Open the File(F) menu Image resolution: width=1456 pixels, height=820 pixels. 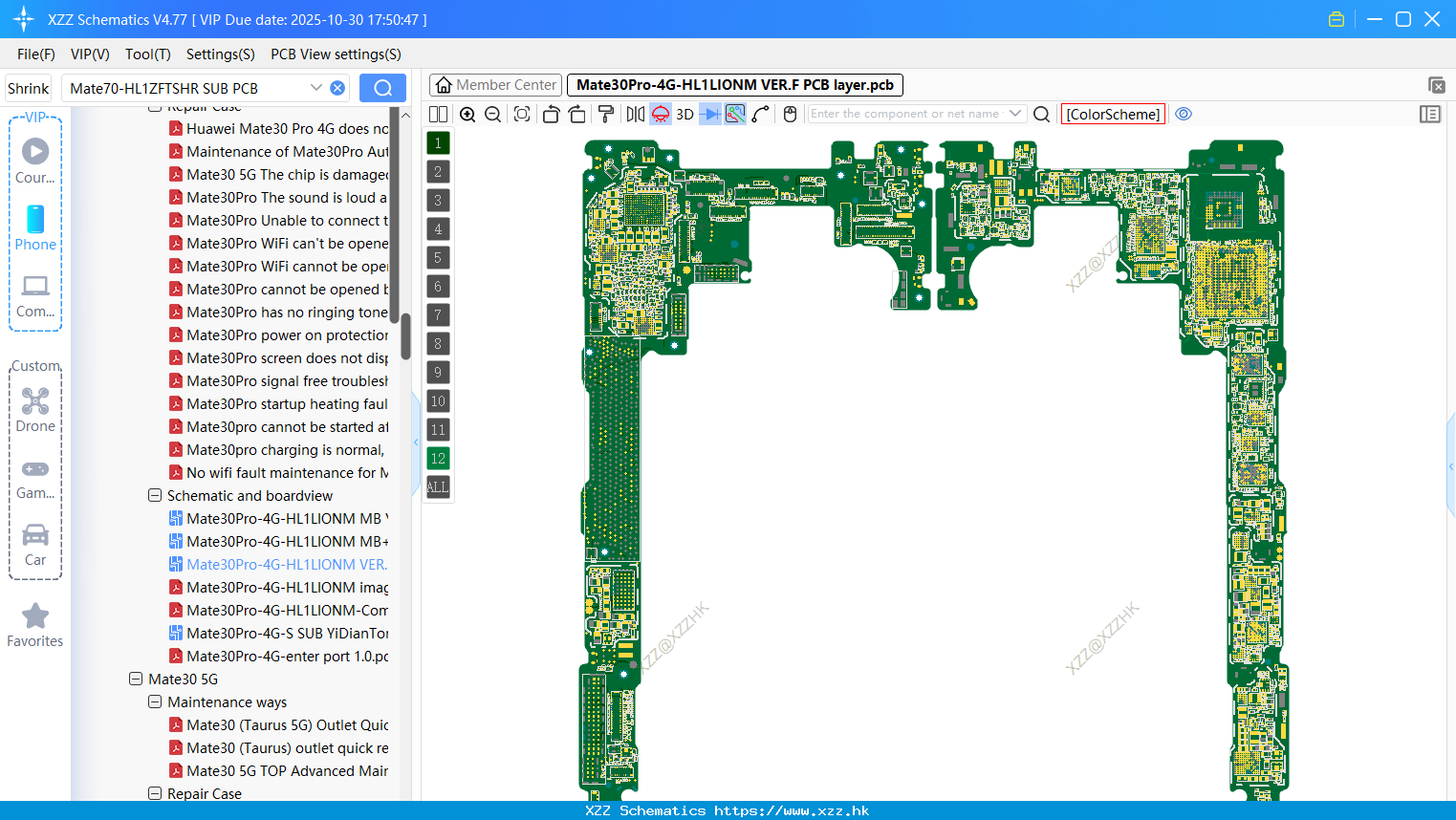(x=36, y=54)
